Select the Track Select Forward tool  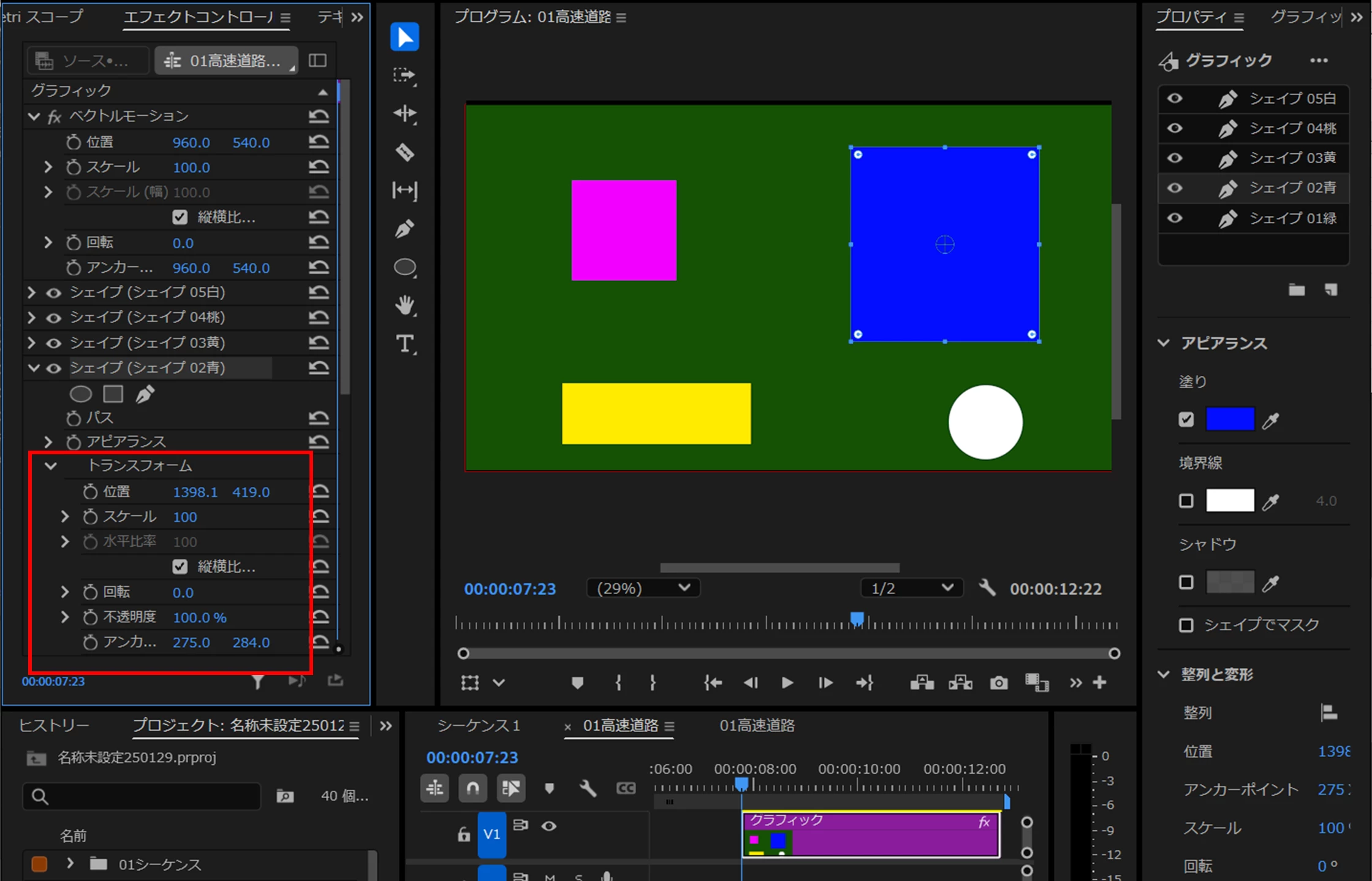click(x=404, y=75)
